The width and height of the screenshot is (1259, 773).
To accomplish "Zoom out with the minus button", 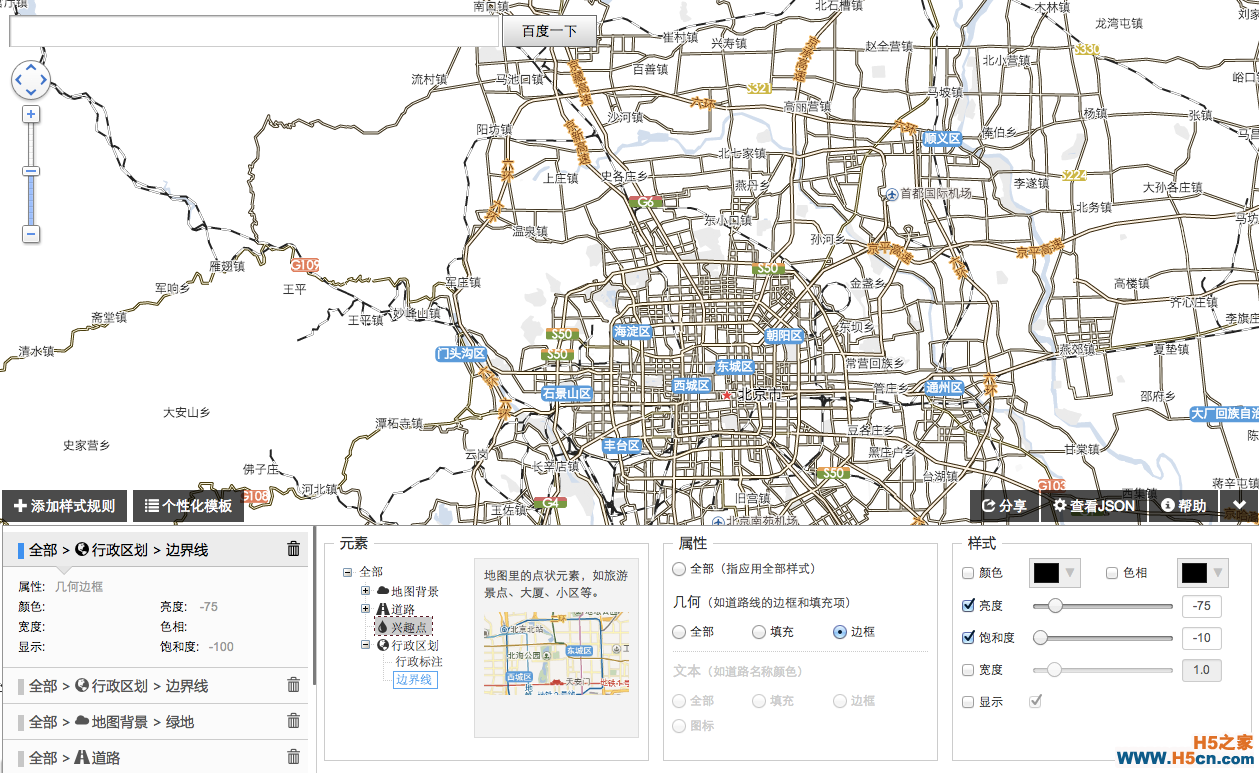I will pyautogui.click(x=31, y=234).
